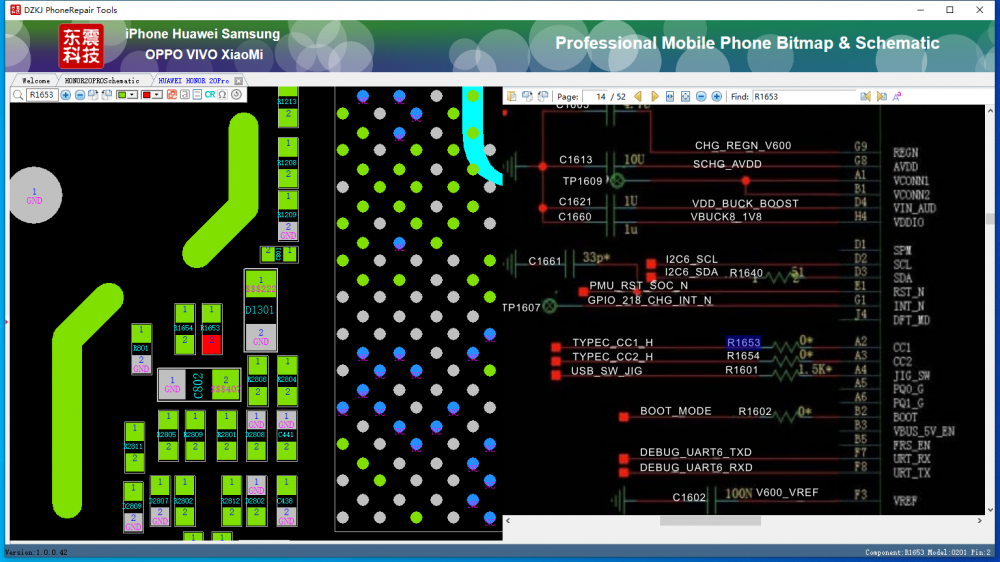The image size is (1000, 562).
Task: Click the fit-page icon in schematic toolbar
Action: (686, 96)
